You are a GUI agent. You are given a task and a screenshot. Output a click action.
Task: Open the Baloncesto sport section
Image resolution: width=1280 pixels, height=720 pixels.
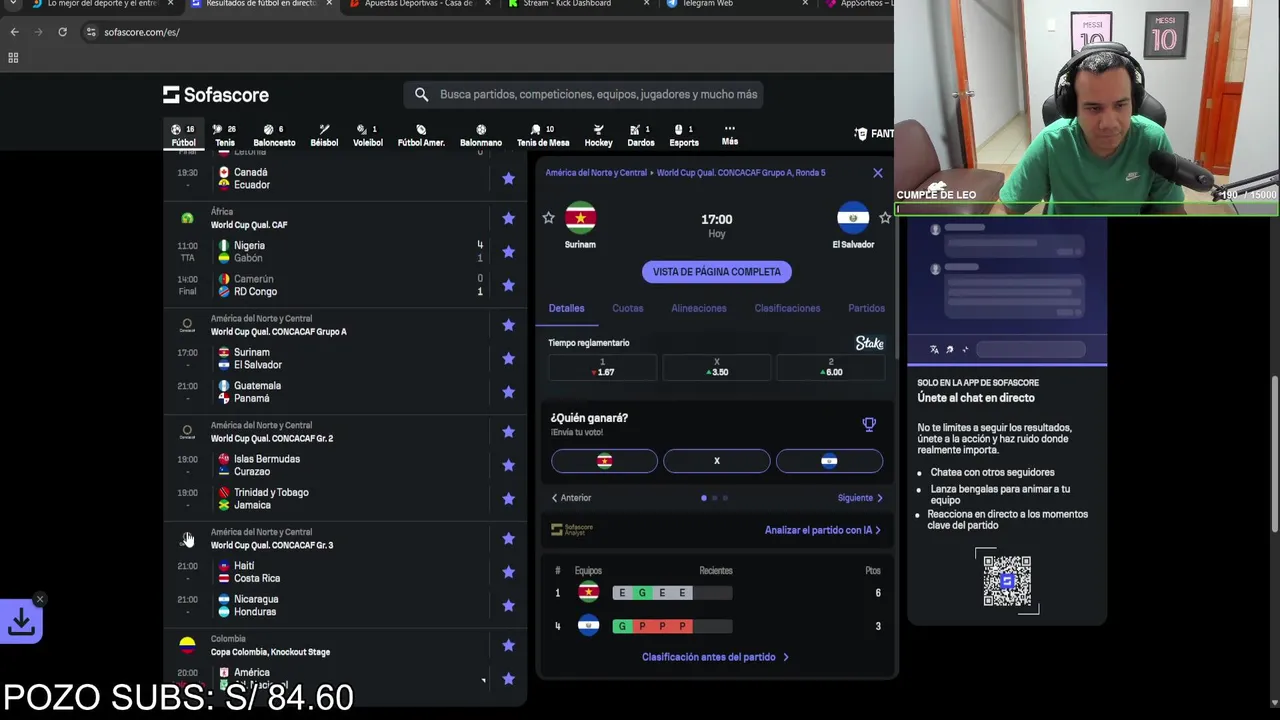coord(274,135)
